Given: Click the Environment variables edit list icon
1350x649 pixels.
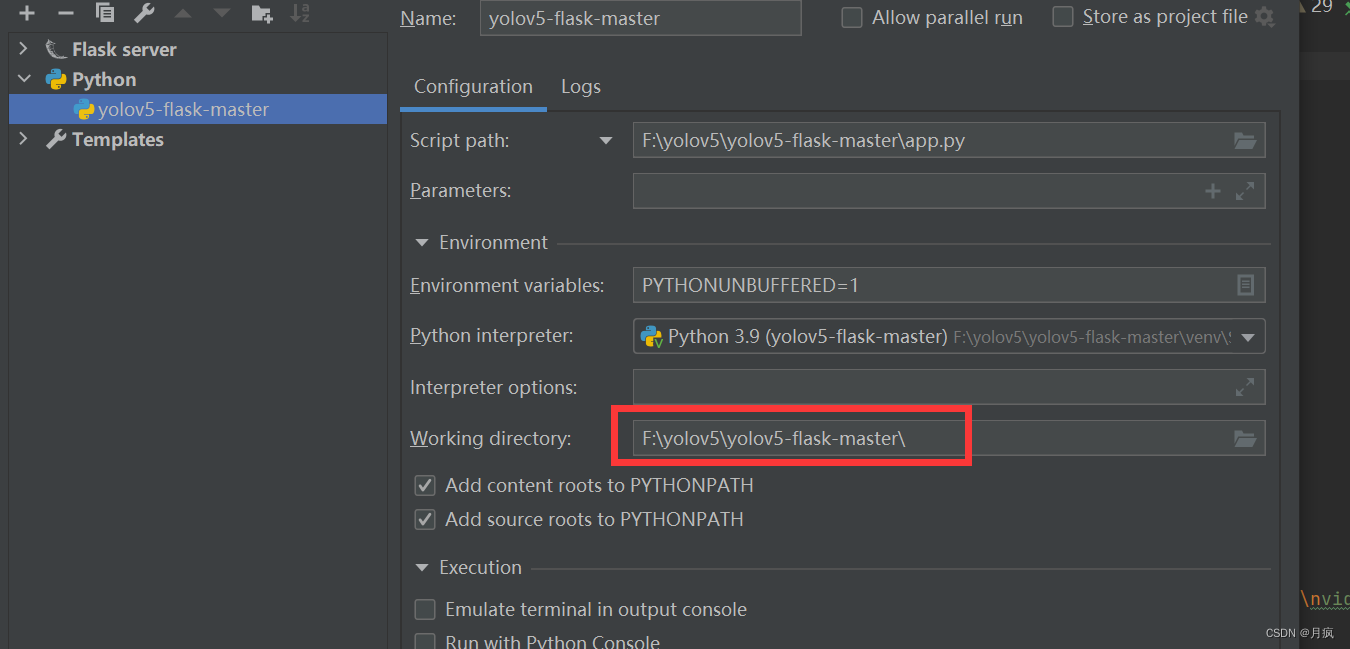Looking at the screenshot, I should pyautogui.click(x=1245, y=286).
